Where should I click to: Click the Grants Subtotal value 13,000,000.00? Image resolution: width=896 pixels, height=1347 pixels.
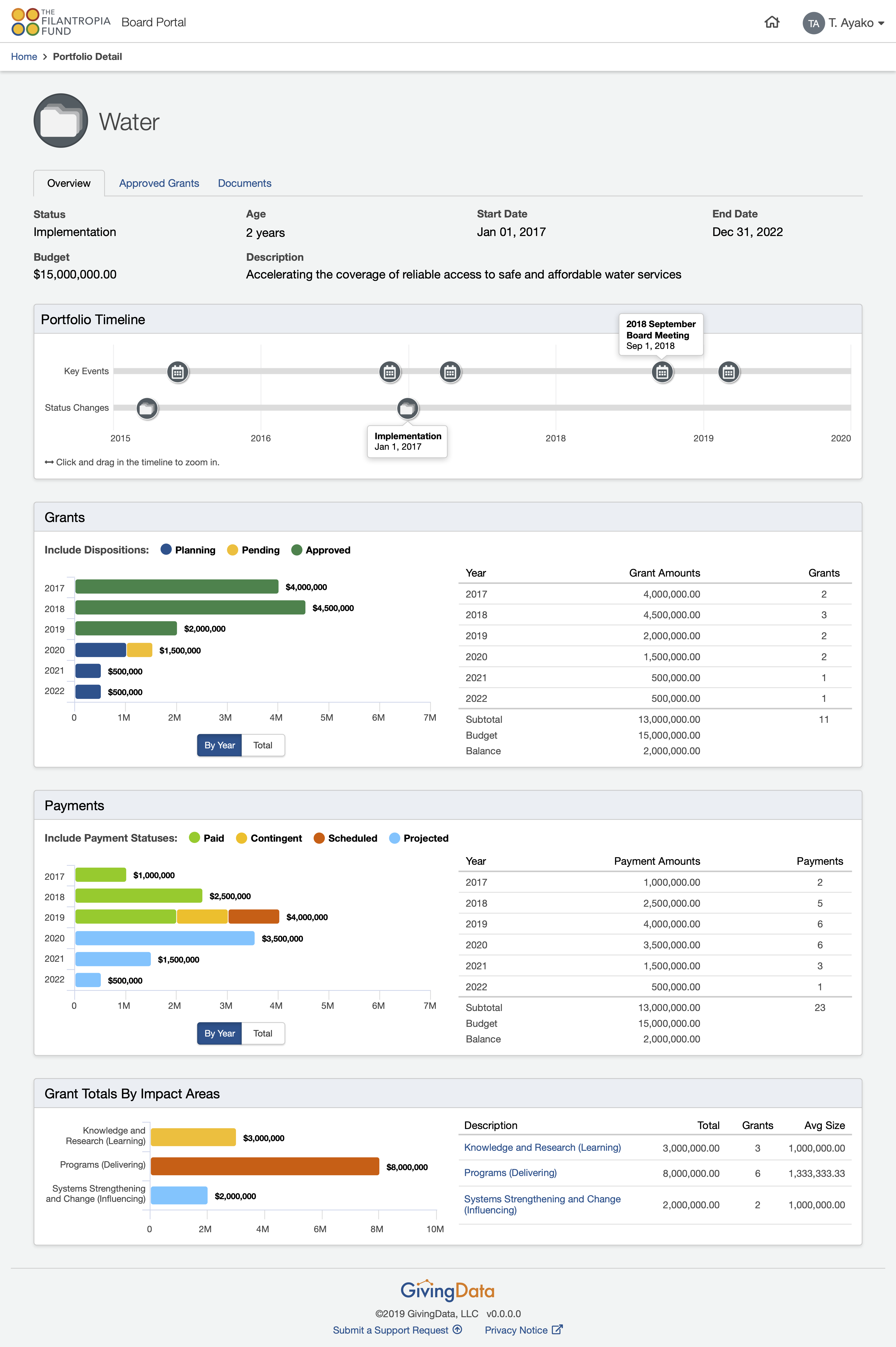[669, 719]
